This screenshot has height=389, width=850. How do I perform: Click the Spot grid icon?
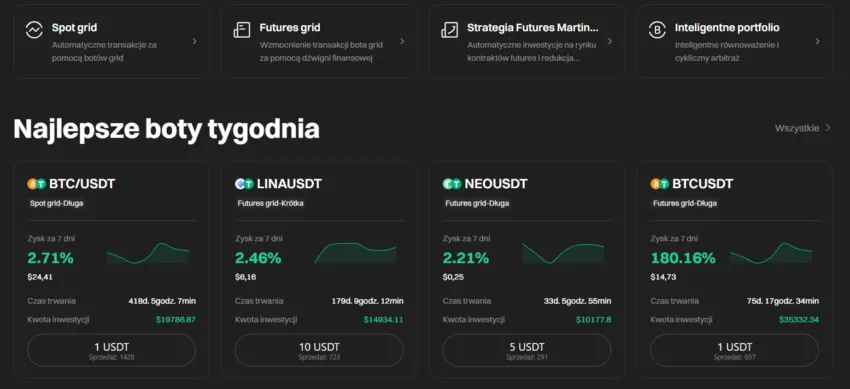tap(34, 29)
